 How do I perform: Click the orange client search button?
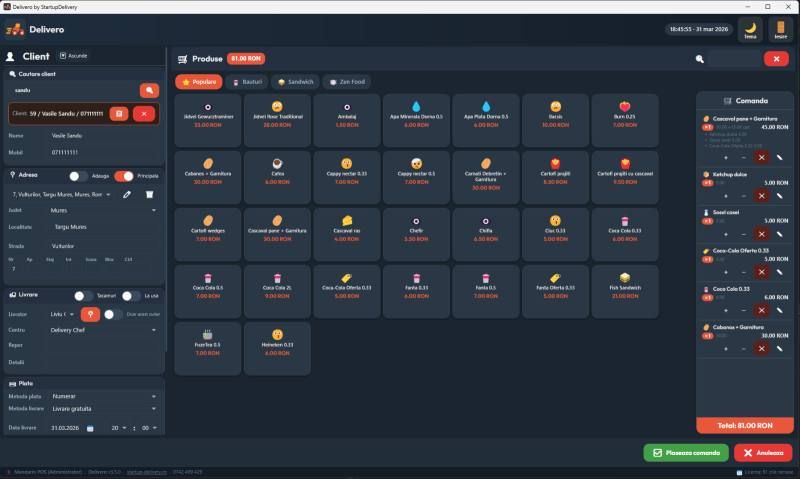point(149,90)
